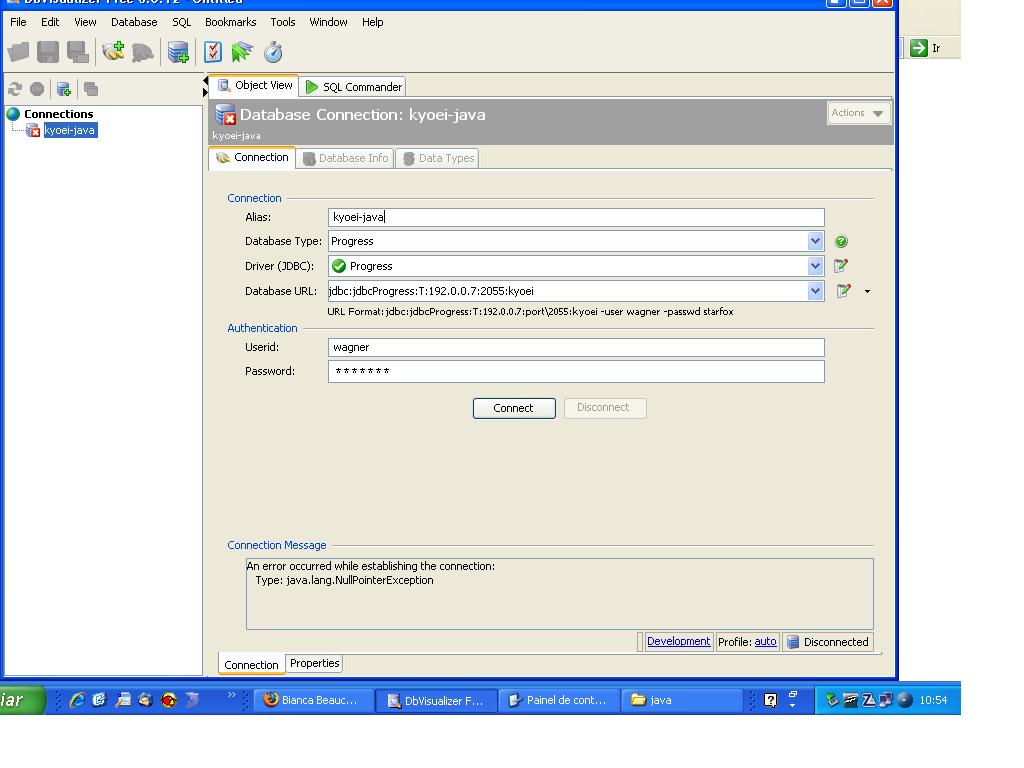Click the question mark help taskbar icon

coord(771,700)
